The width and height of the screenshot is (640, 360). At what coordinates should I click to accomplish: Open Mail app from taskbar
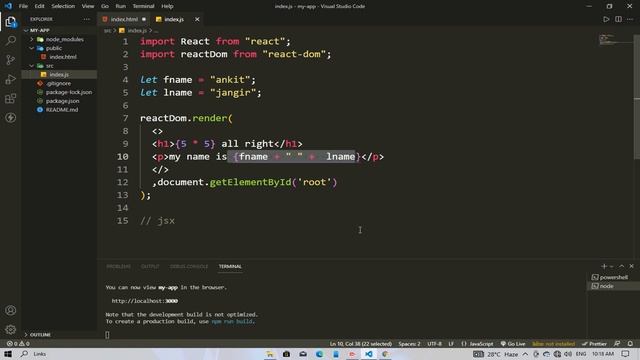point(303,354)
